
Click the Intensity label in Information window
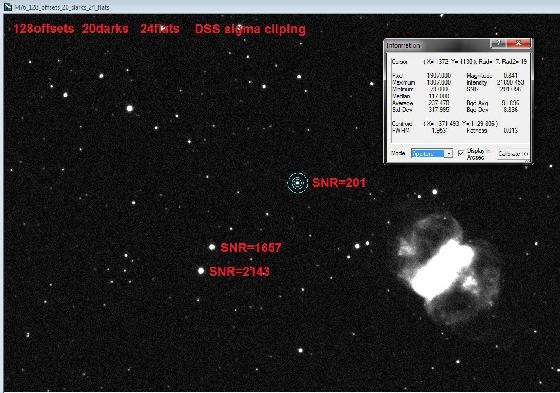(476, 83)
